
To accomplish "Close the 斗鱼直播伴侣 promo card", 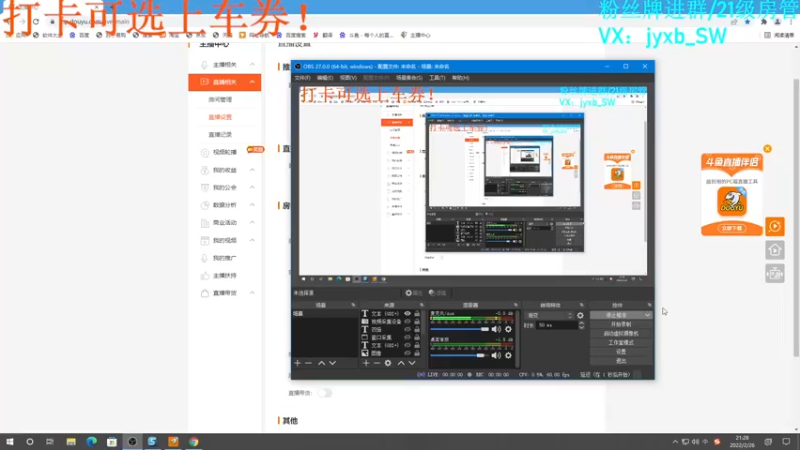I will click(767, 149).
